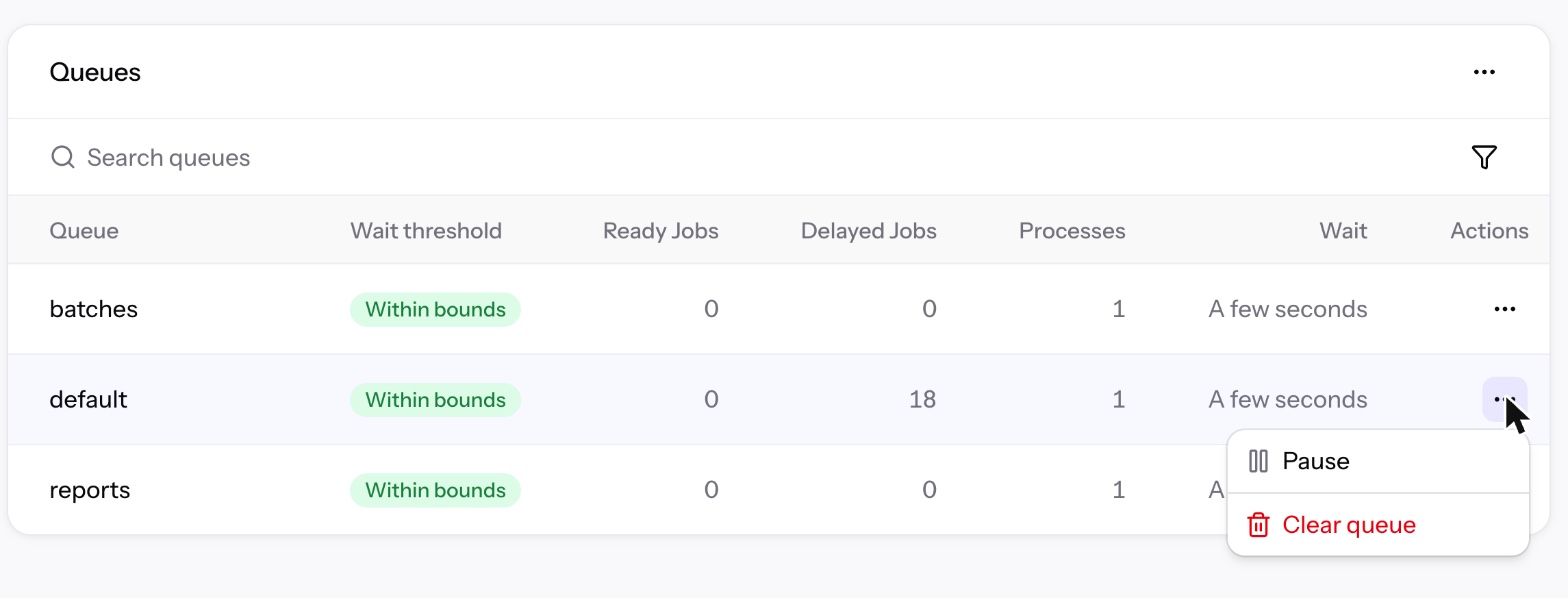Click the filter funnel icon
Viewport: 1568px width, 598px height.
pos(1484,157)
